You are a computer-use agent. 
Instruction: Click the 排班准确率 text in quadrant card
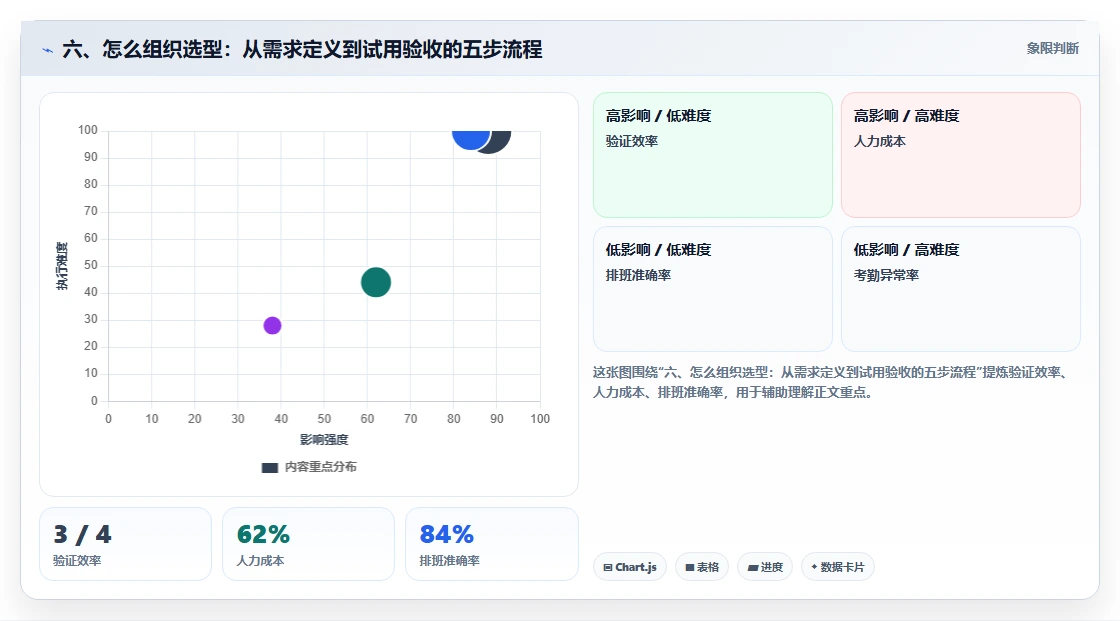[639, 275]
